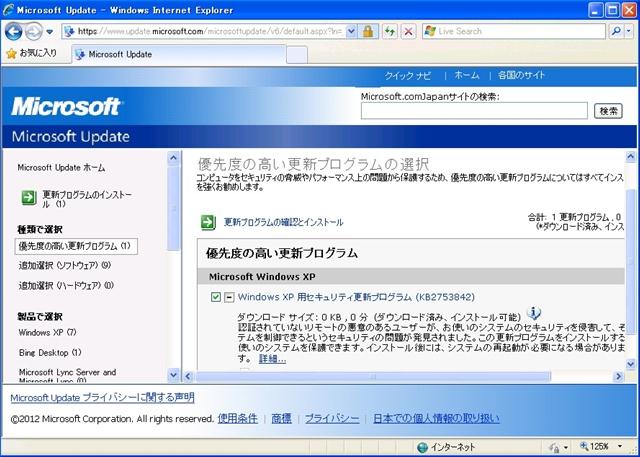
Task: Click the page icon in the address bar
Action: tap(69, 31)
